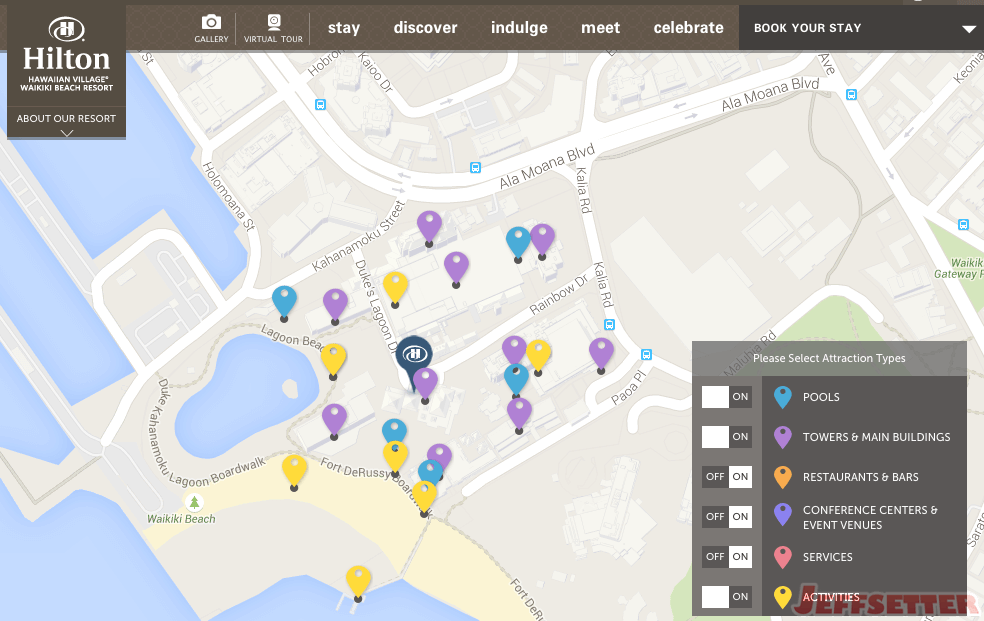Click the orange Restaurants legend pin
Screen dimensions: 984x621
tap(783, 477)
